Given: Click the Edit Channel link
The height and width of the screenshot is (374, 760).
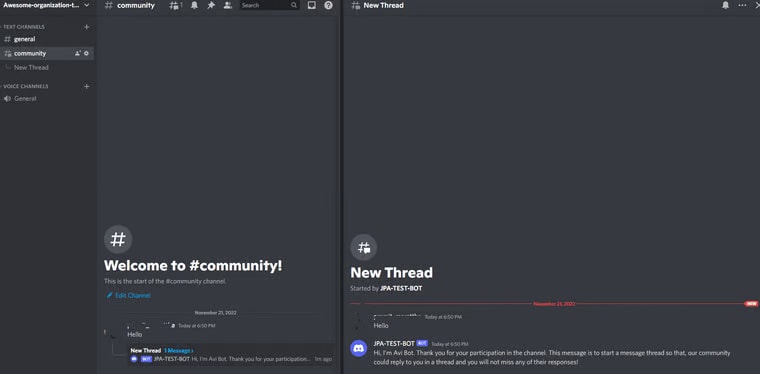Looking at the screenshot, I should point(128,295).
